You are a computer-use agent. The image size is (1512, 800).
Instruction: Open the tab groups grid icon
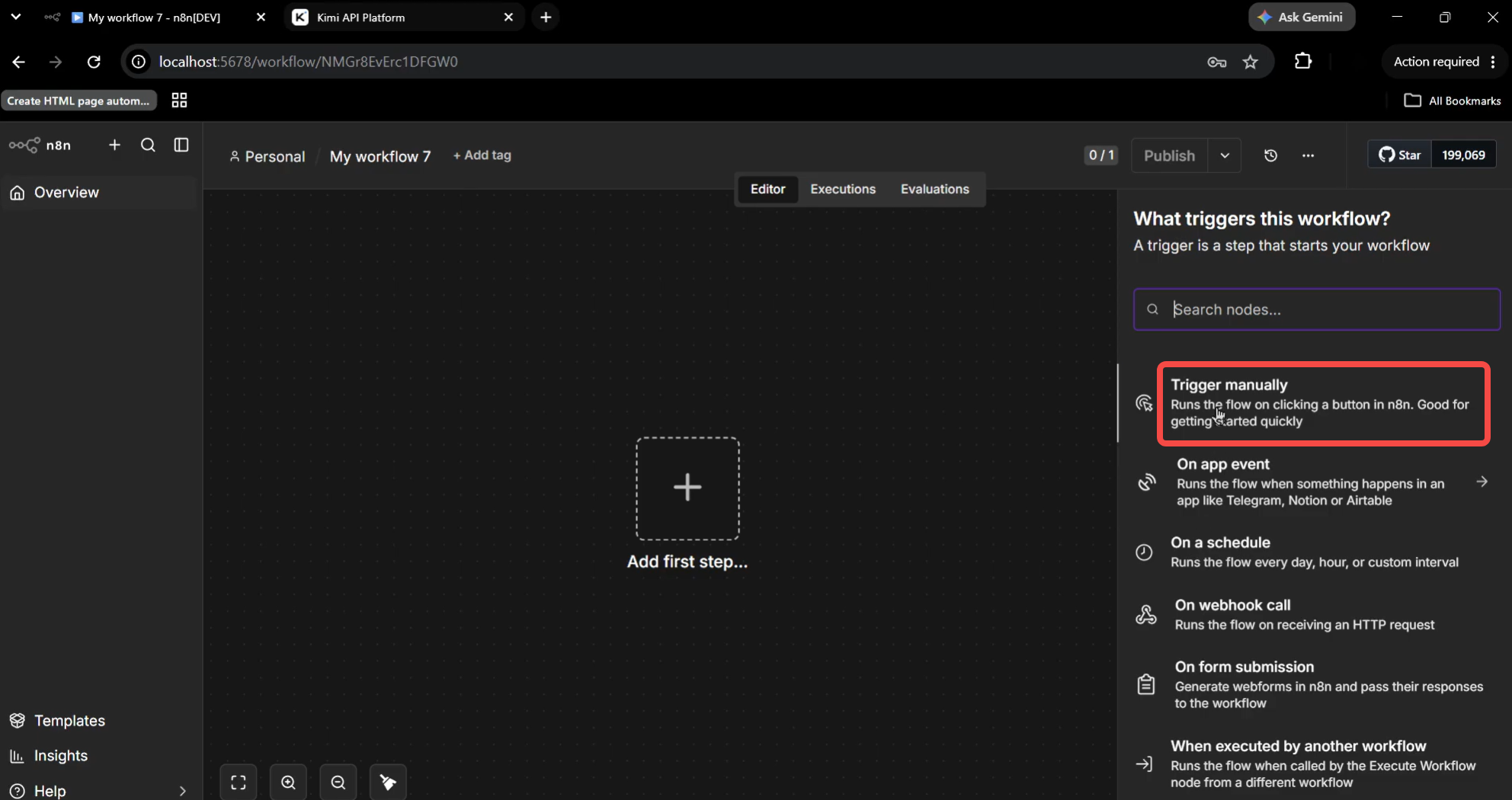click(179, 101)
